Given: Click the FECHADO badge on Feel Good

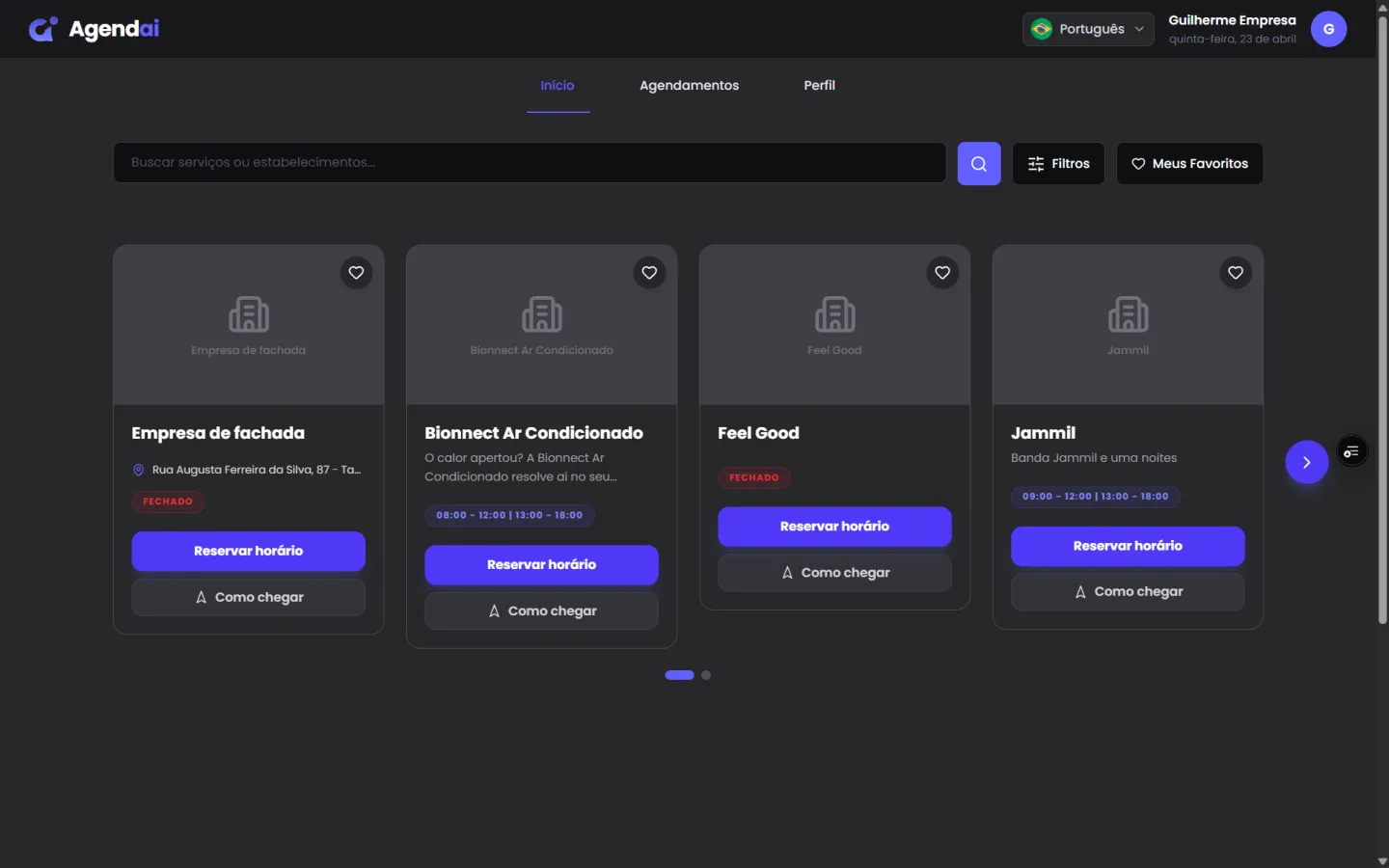Looking at the screenshot, I should point(754,477).
